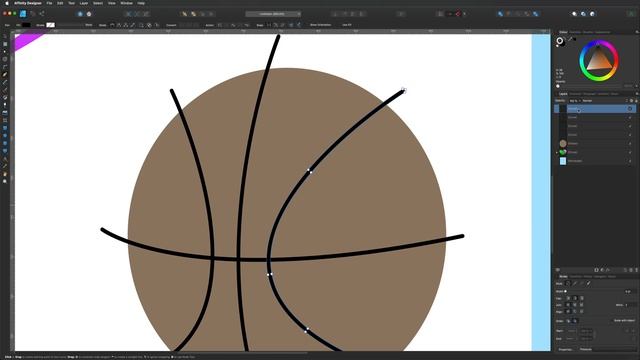The width and height of the screenshot is (640, 360).
Task: Toggle visibility of the selected top Curve layer
Action: coord(630,109)
